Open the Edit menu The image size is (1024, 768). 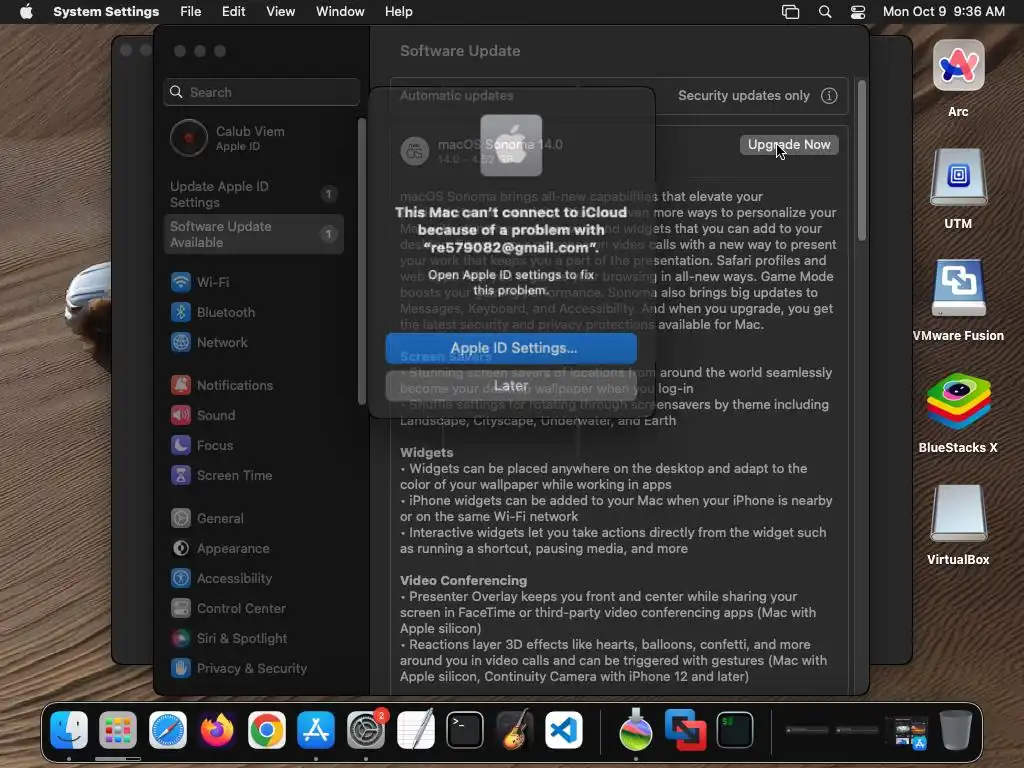pyautogui.click(x=233, y=12)
